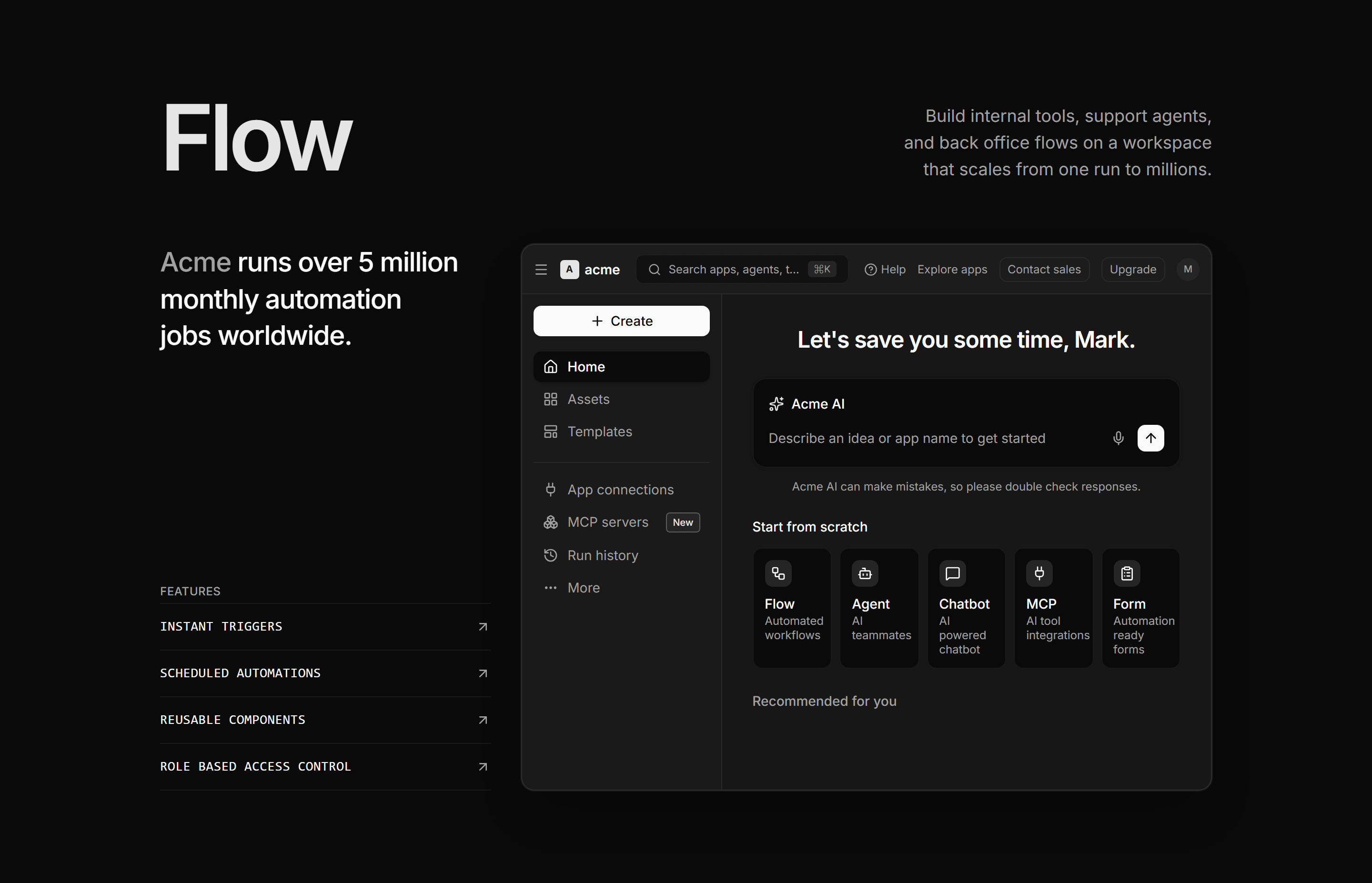Click the 'Let's save you some time, Mark.' heading
Viewport: 1372px width, 883px height.
966,340
